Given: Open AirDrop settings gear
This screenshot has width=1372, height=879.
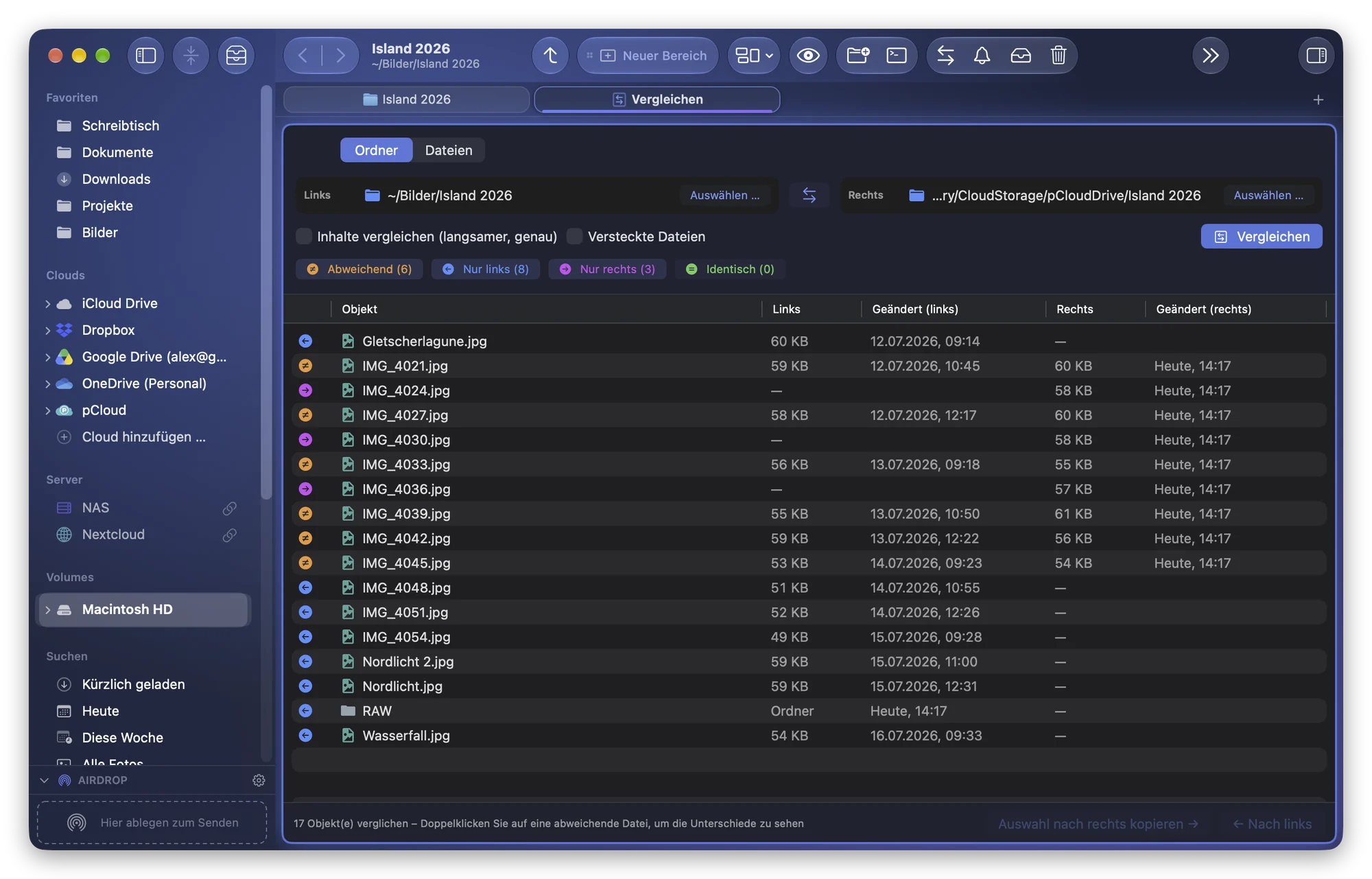Looking at the screenshot, I should (x=259, y=780).
